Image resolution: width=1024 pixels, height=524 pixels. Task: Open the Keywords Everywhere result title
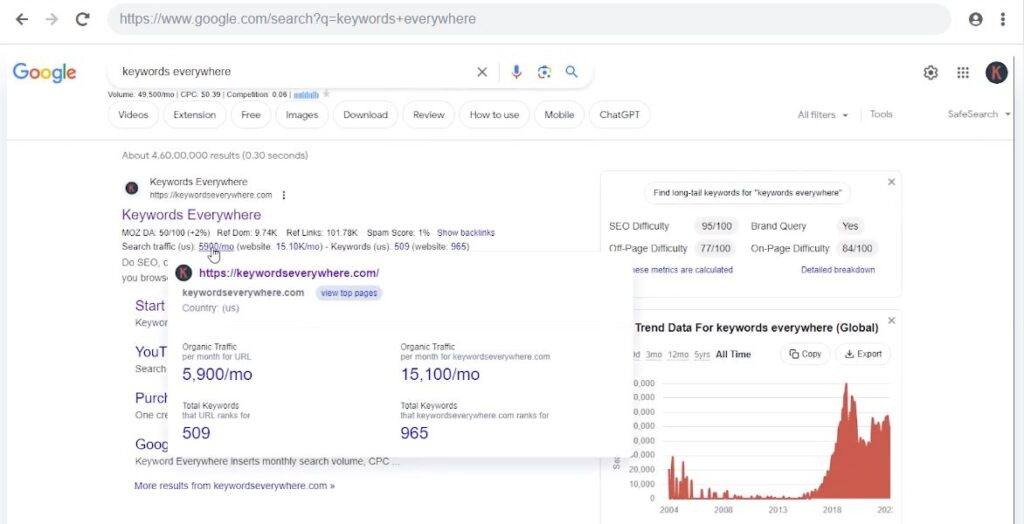click(x=191, y=215)
